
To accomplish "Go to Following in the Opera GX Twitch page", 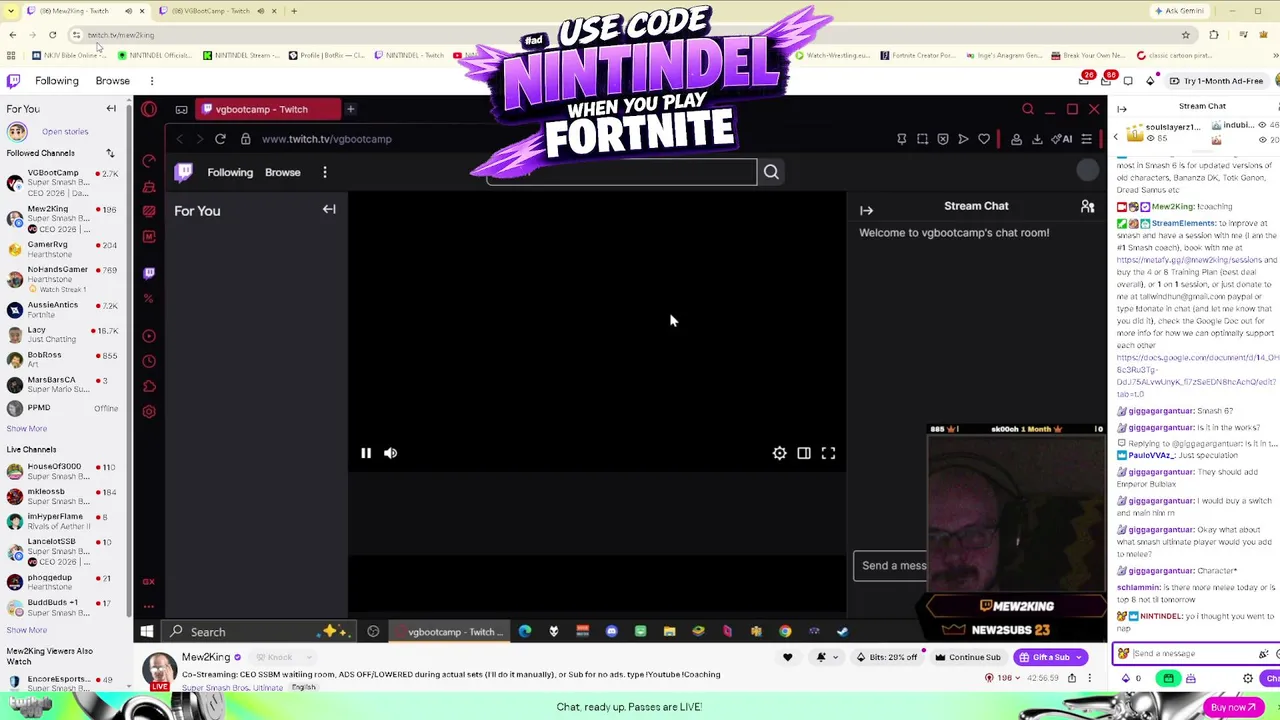I will pos(230,172).
